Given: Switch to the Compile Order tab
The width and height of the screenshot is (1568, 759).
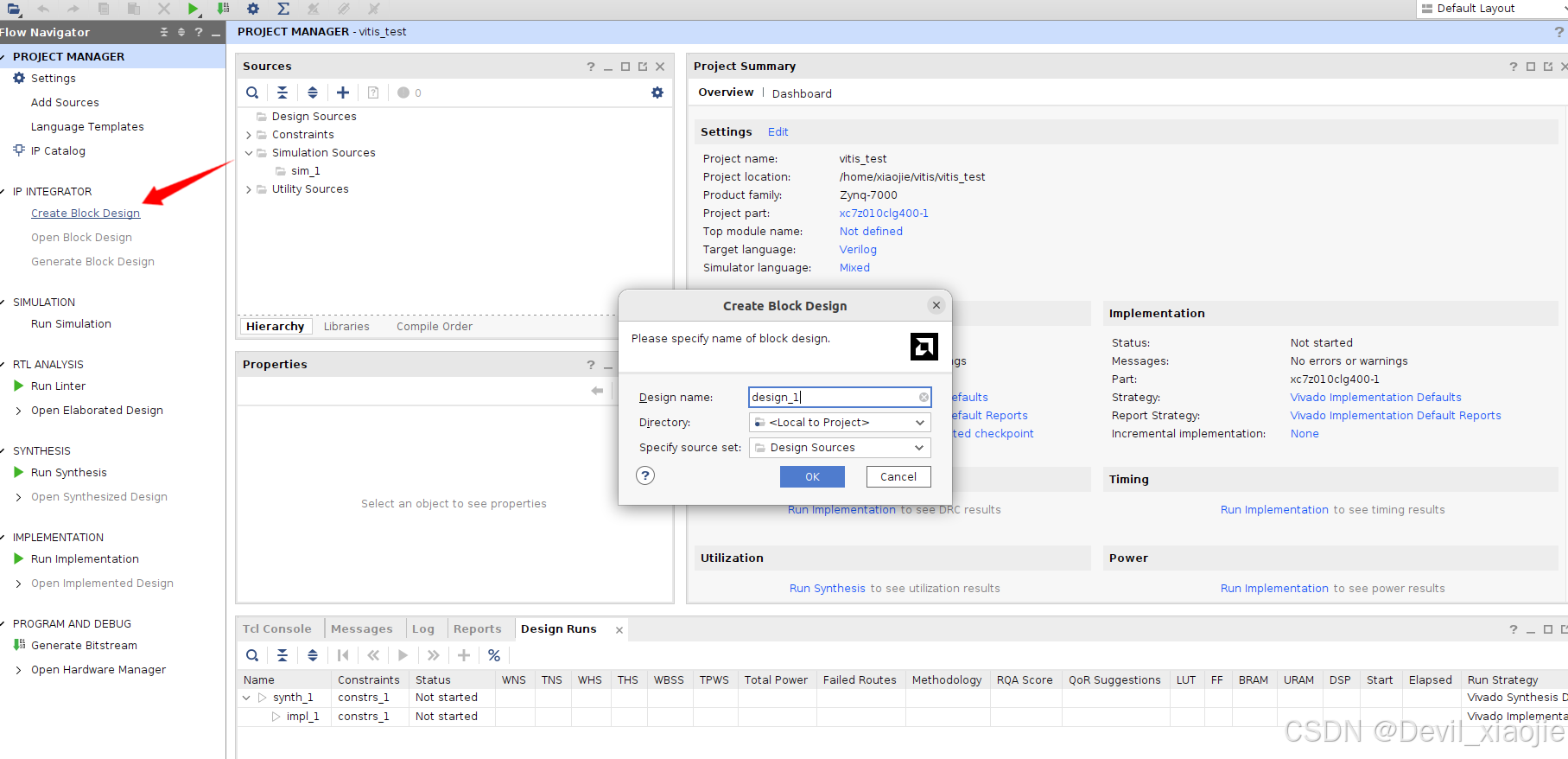Looking at the screenshot, I should 435,326.
